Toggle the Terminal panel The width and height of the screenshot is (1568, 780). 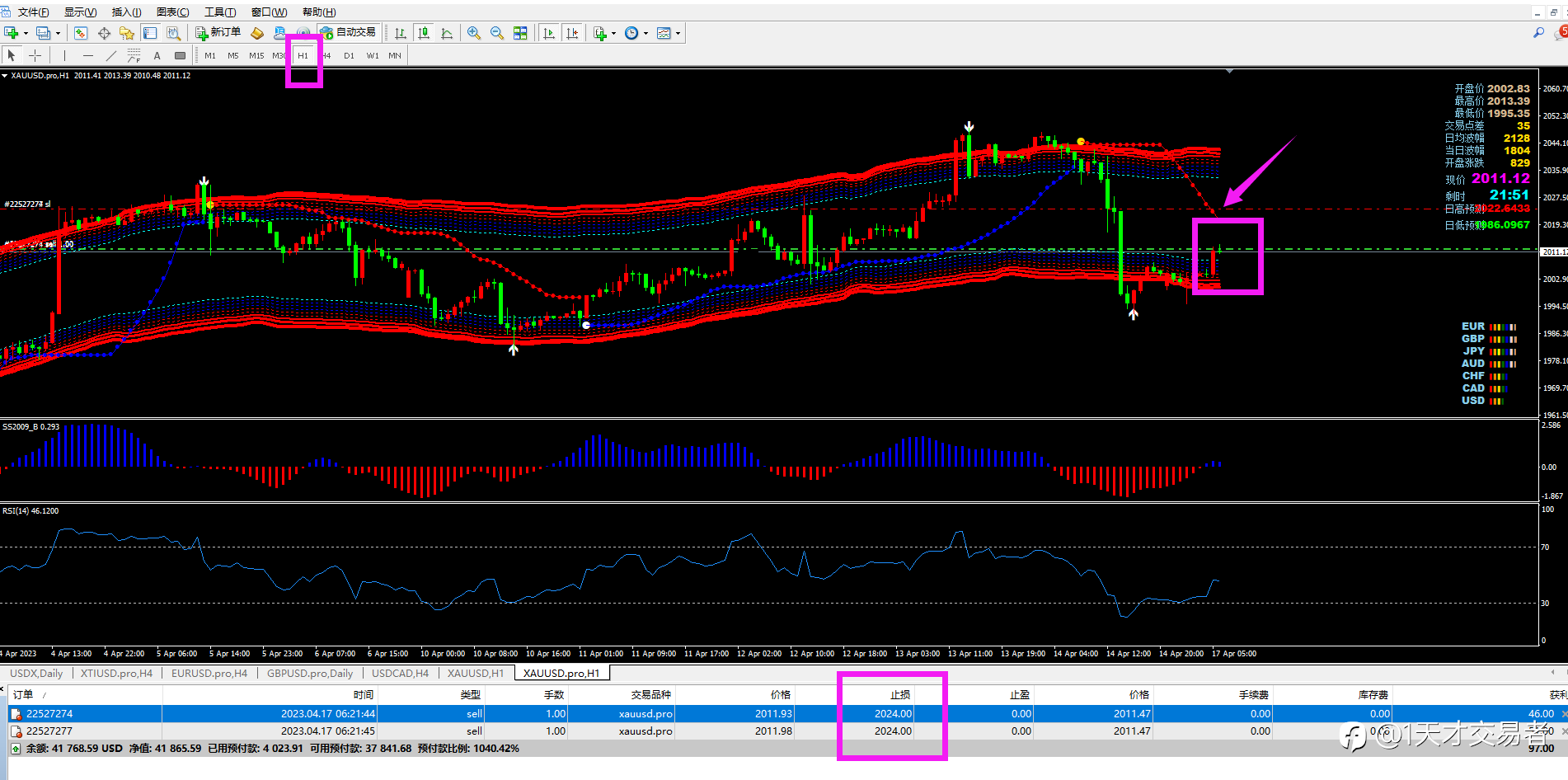click(150, 33)
